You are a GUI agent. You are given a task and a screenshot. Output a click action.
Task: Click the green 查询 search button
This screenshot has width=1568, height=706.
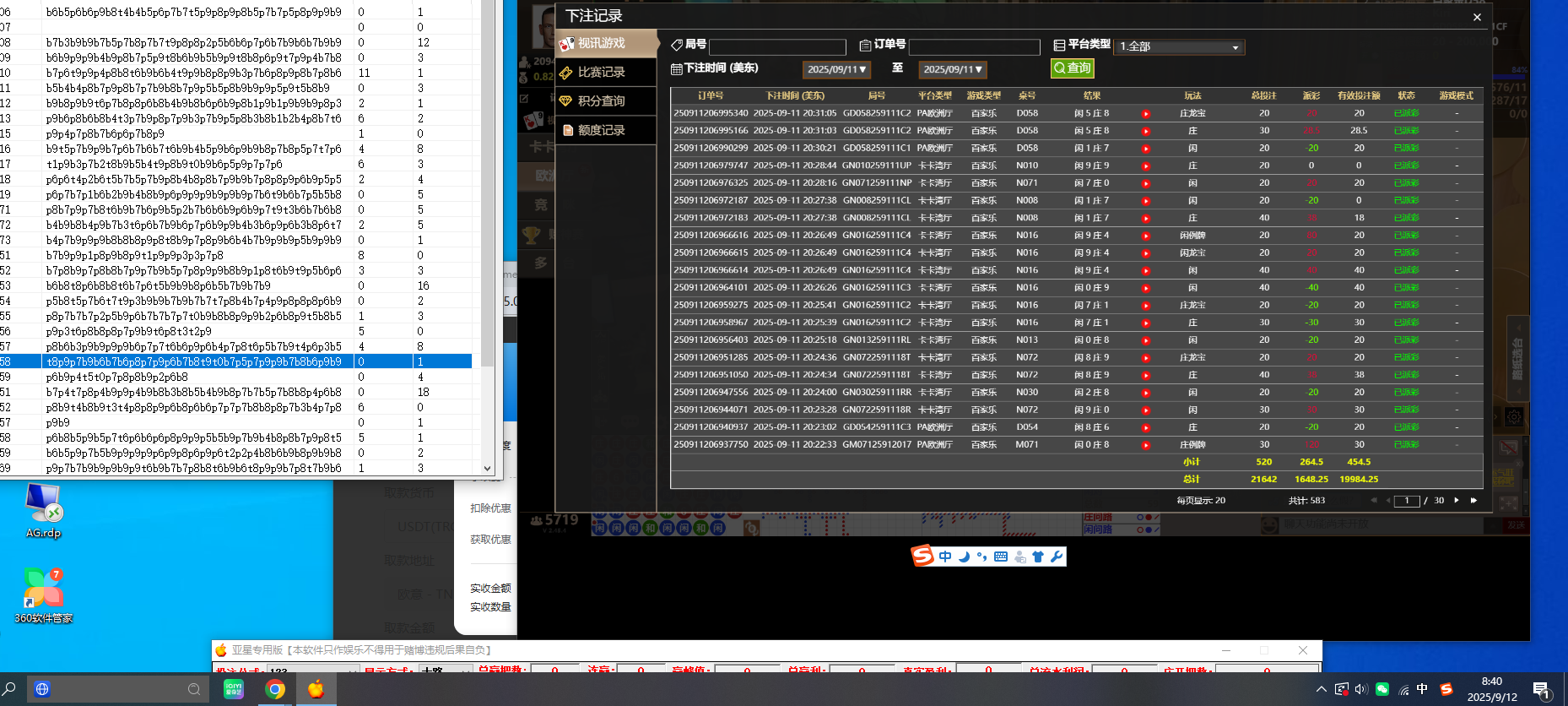tap(1072, 68)
